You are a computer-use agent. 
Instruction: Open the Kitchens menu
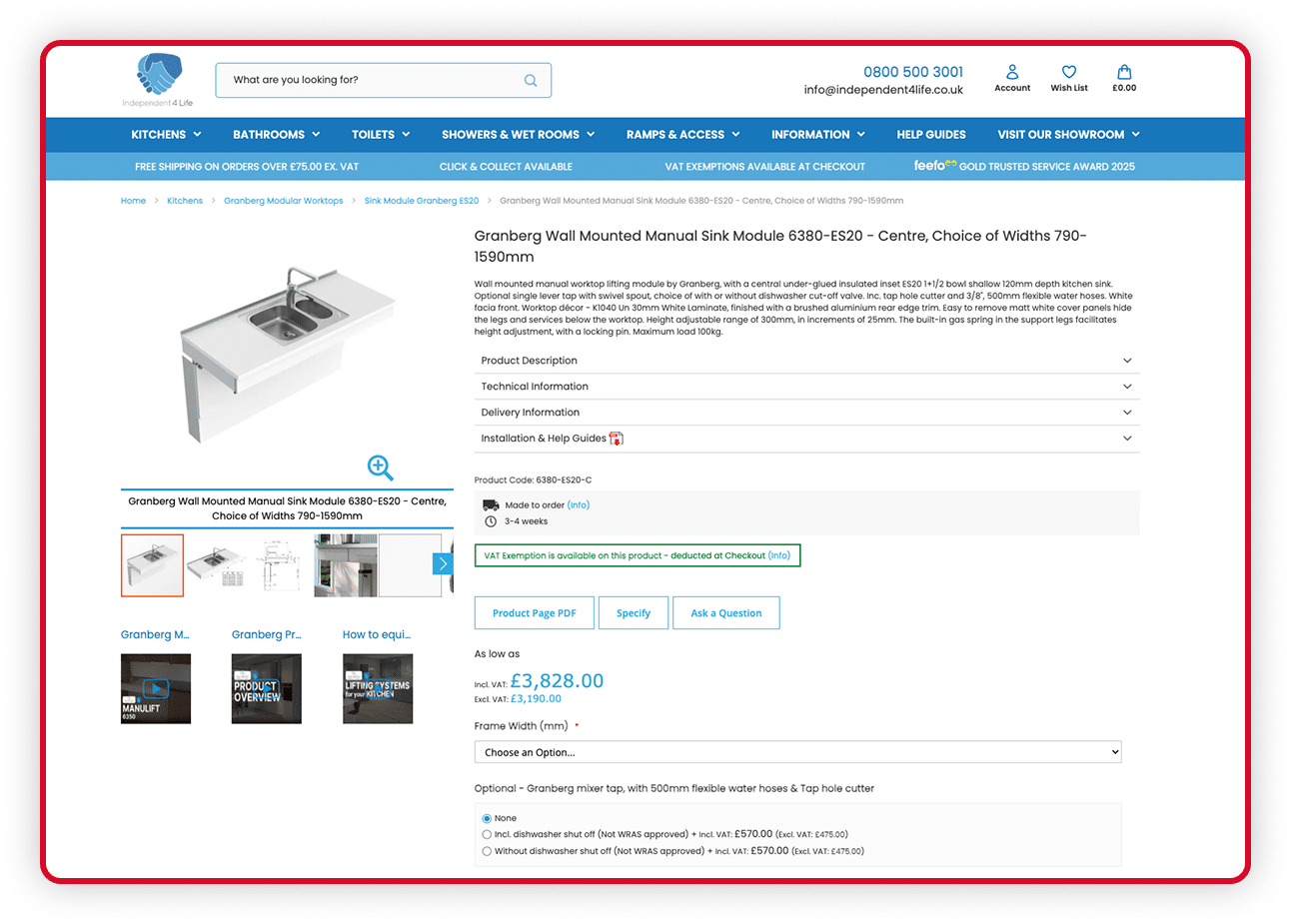coord(166,135)
